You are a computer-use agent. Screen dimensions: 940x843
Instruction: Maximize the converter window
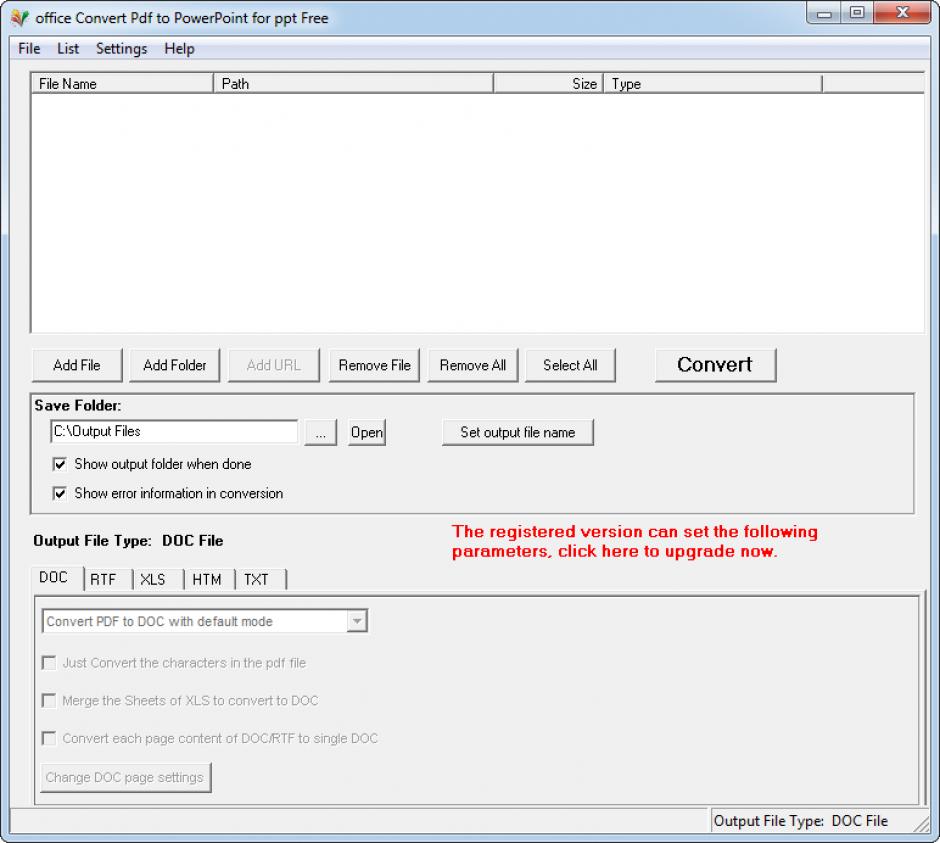click(857, 13)
